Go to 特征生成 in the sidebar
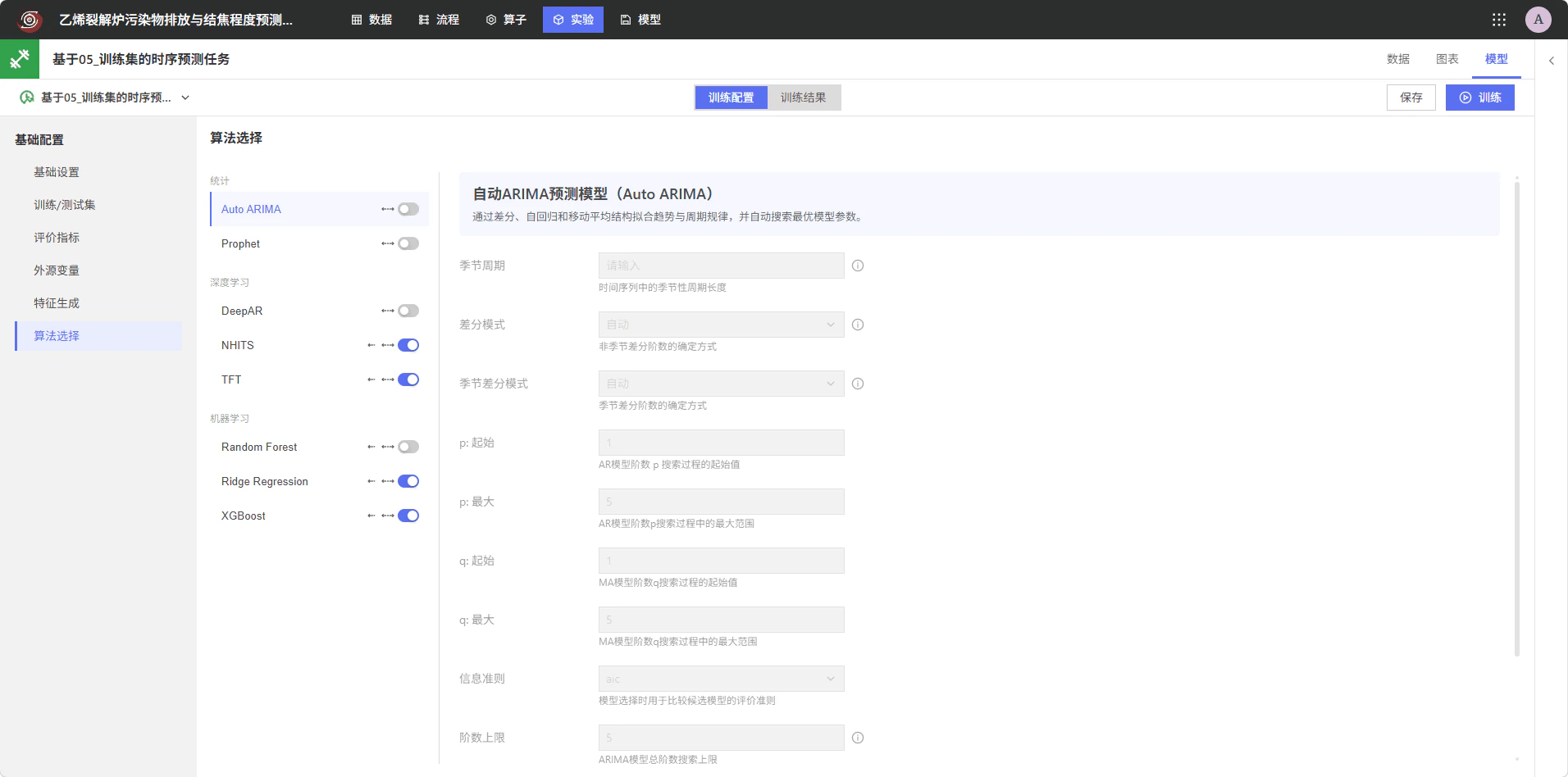Viewport: 1568px width, 777px height. coord(57,303)
